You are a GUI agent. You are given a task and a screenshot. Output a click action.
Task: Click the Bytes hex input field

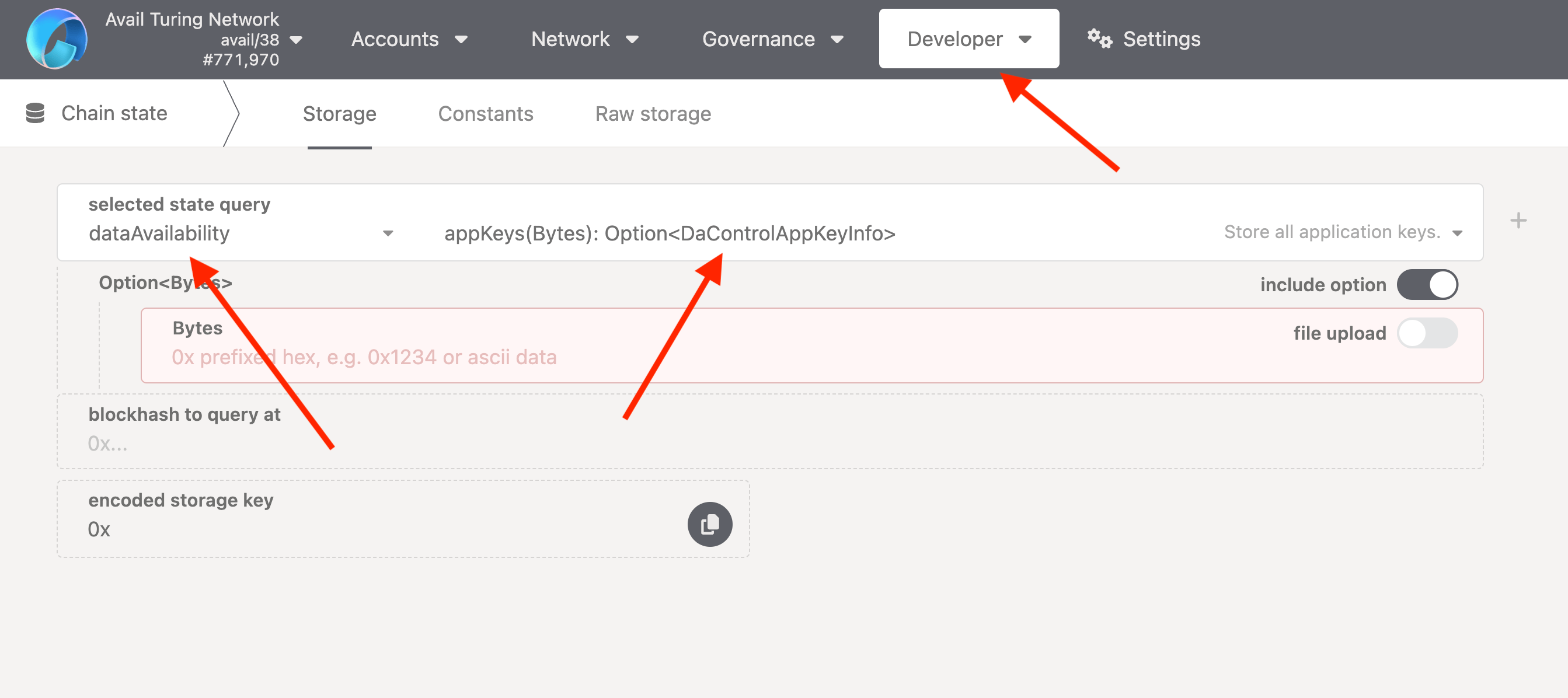(670, 357)
